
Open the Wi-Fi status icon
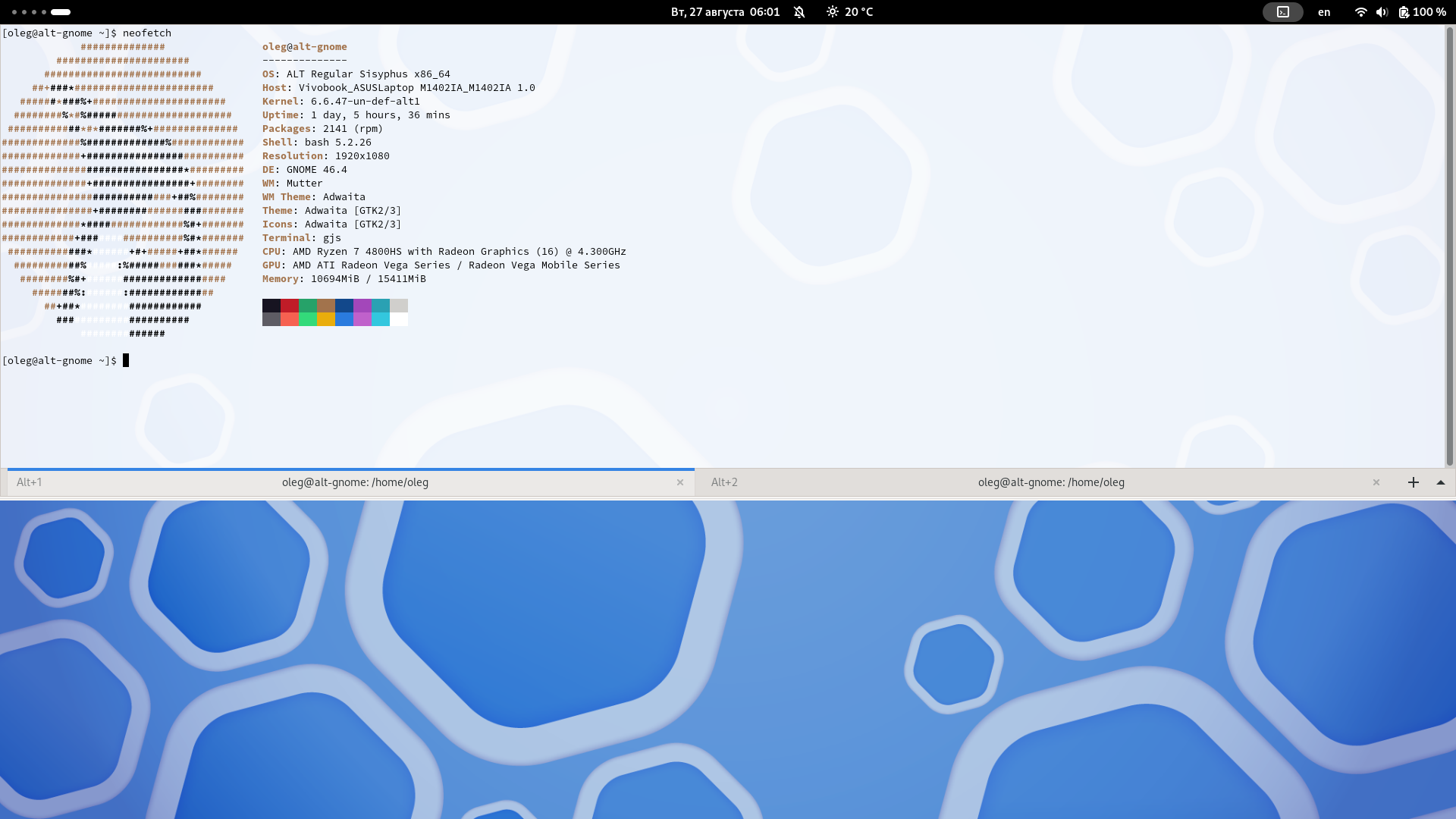[x=1360, y=12]
